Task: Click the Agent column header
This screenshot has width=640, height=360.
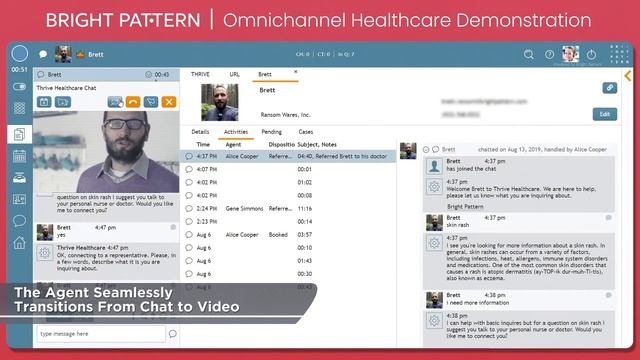Action: pyautogui.click(x=233, y=144)
